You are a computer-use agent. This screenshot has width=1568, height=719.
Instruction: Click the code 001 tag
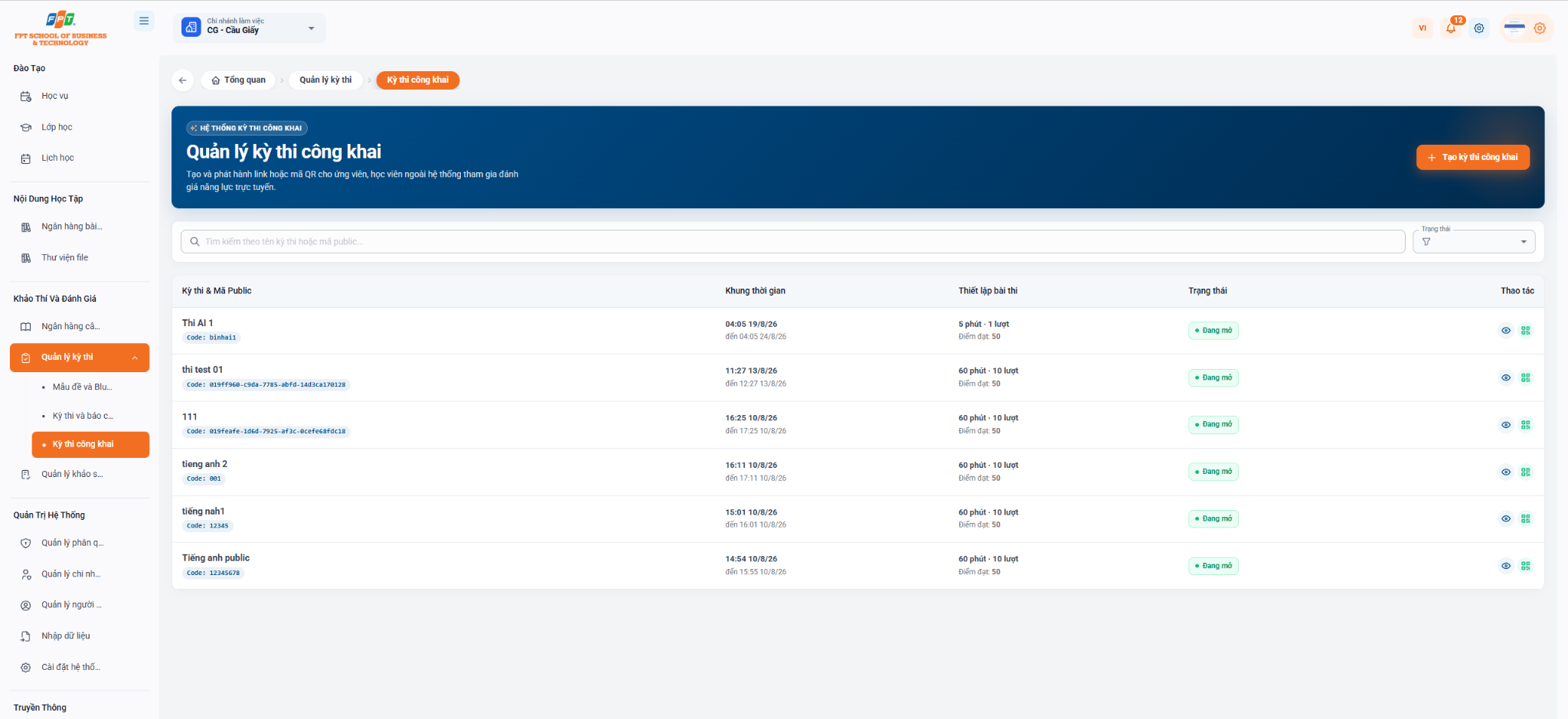tap(204, 479)
